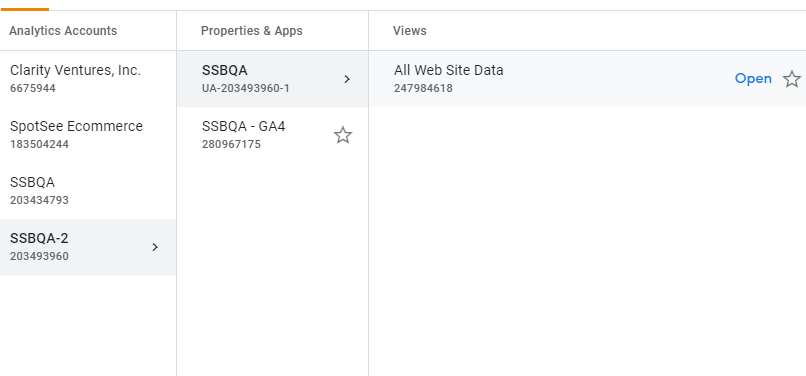806x376 pixels.
Task: Expand the SSBQA property chevron
Action: click(x=347, y=79)
